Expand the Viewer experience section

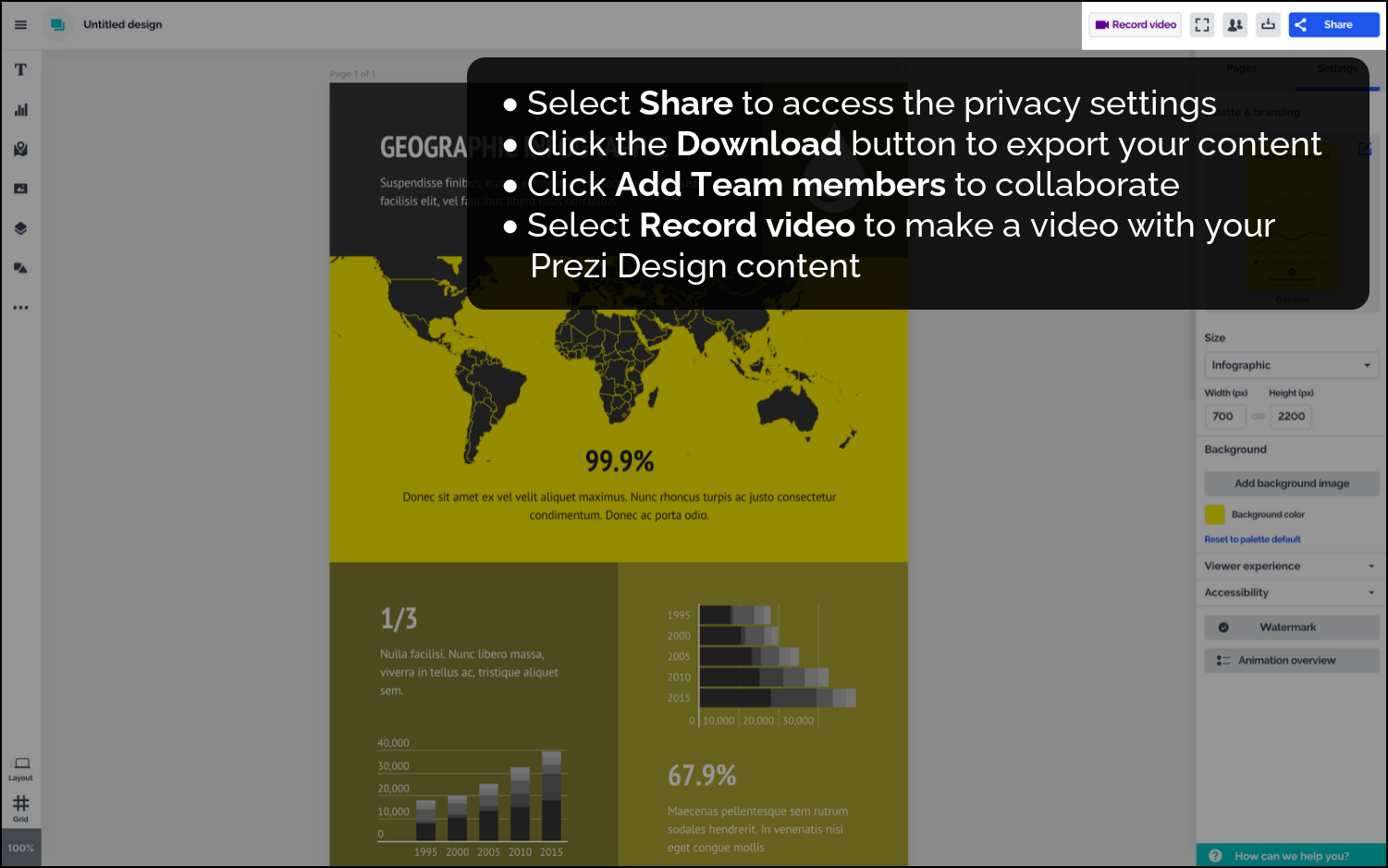(x=1291, y=566)
